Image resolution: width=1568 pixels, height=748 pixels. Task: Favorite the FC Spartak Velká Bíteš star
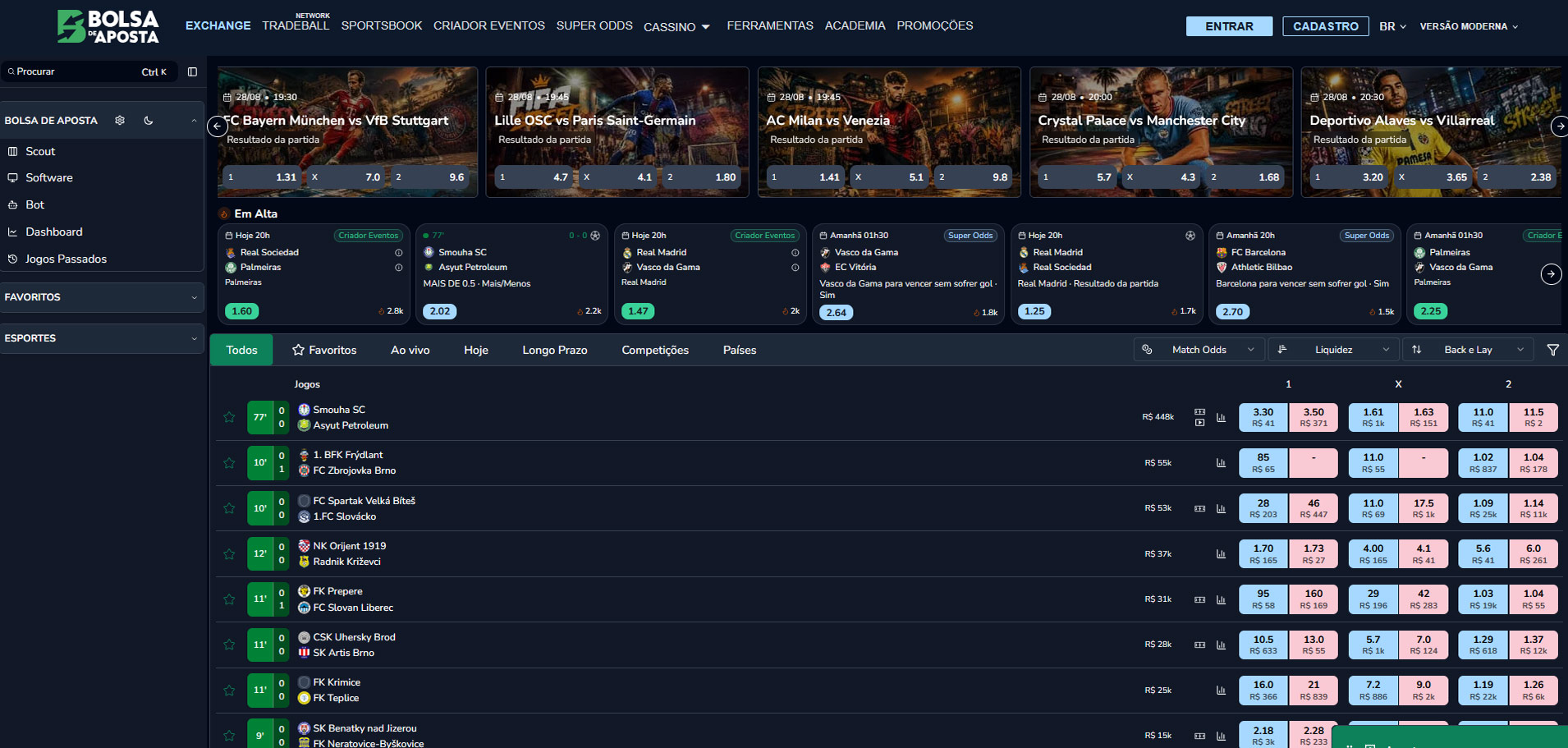pyautogui.click(x=229, y=508)
